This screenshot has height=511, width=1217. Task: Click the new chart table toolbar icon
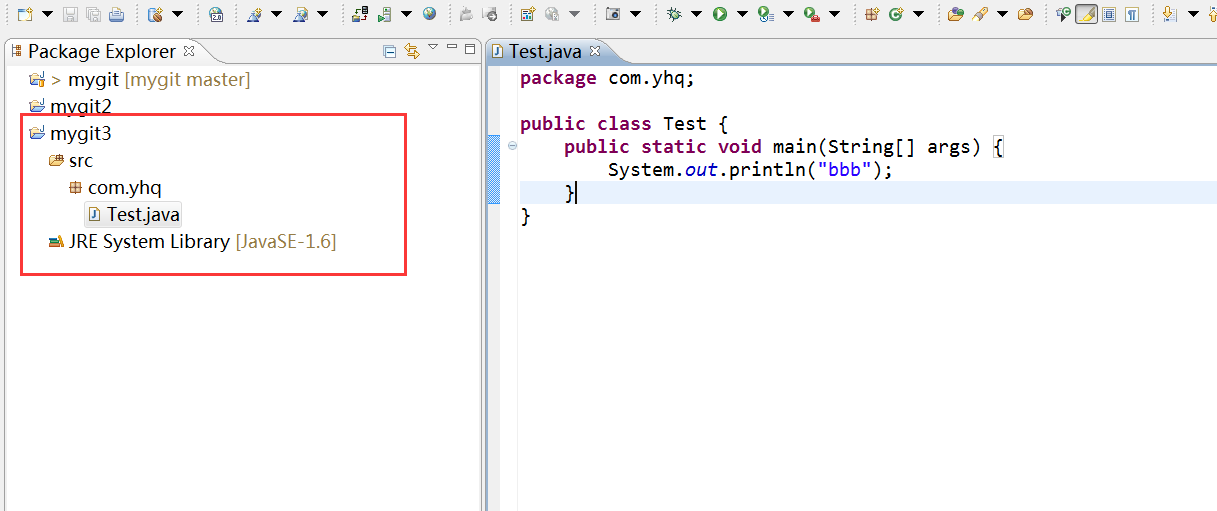(x=527, y=14)
